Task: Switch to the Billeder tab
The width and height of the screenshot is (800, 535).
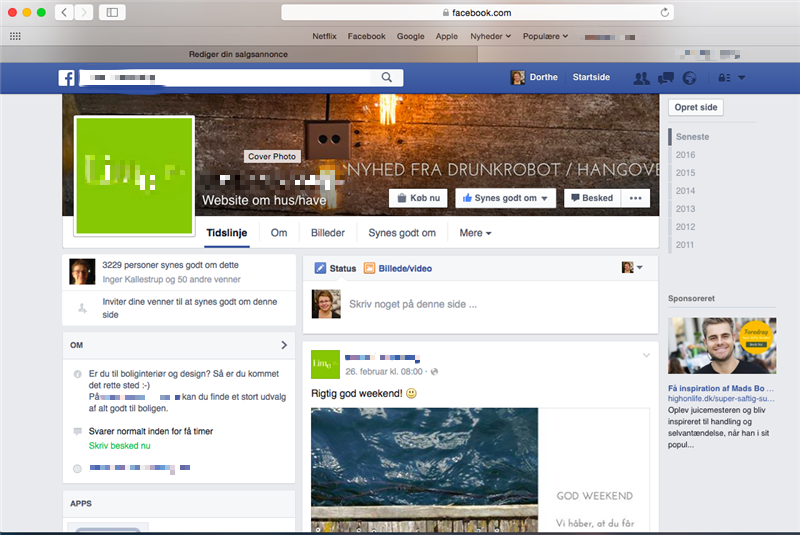Action: tap(328, 233)
